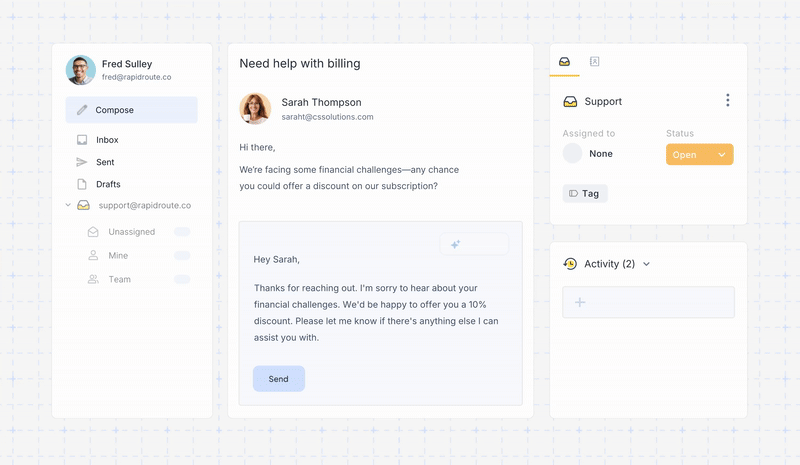Switch to the inbox tab in right panel
The width and height of the screenshot is (800, 465).
pyautogui.click(x=565, y=62)
